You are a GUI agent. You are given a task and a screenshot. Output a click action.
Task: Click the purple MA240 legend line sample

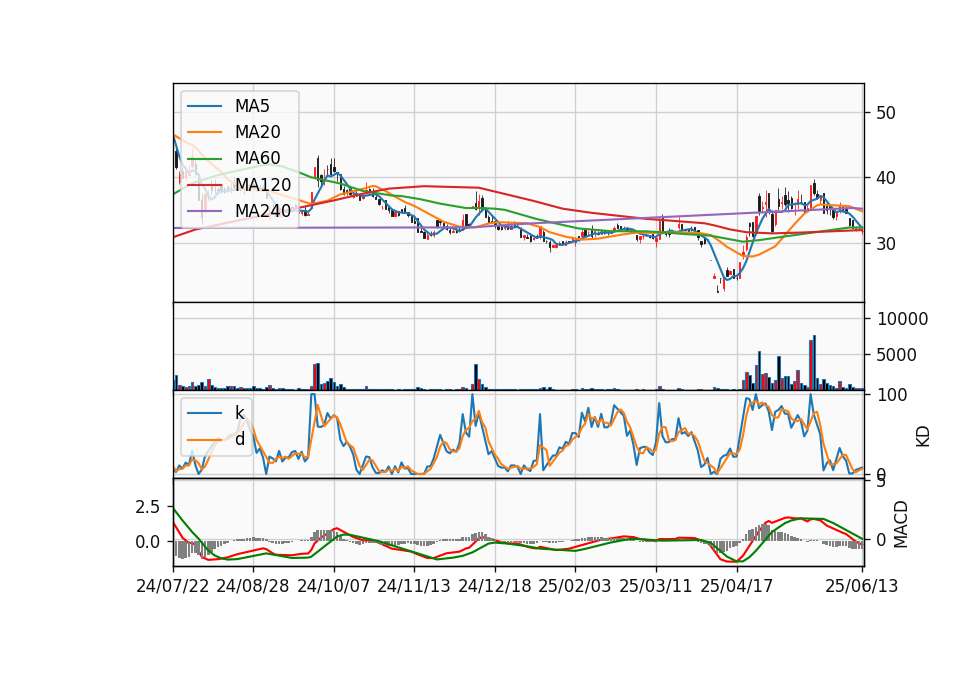pyautogui.click(x=204, y=211)
